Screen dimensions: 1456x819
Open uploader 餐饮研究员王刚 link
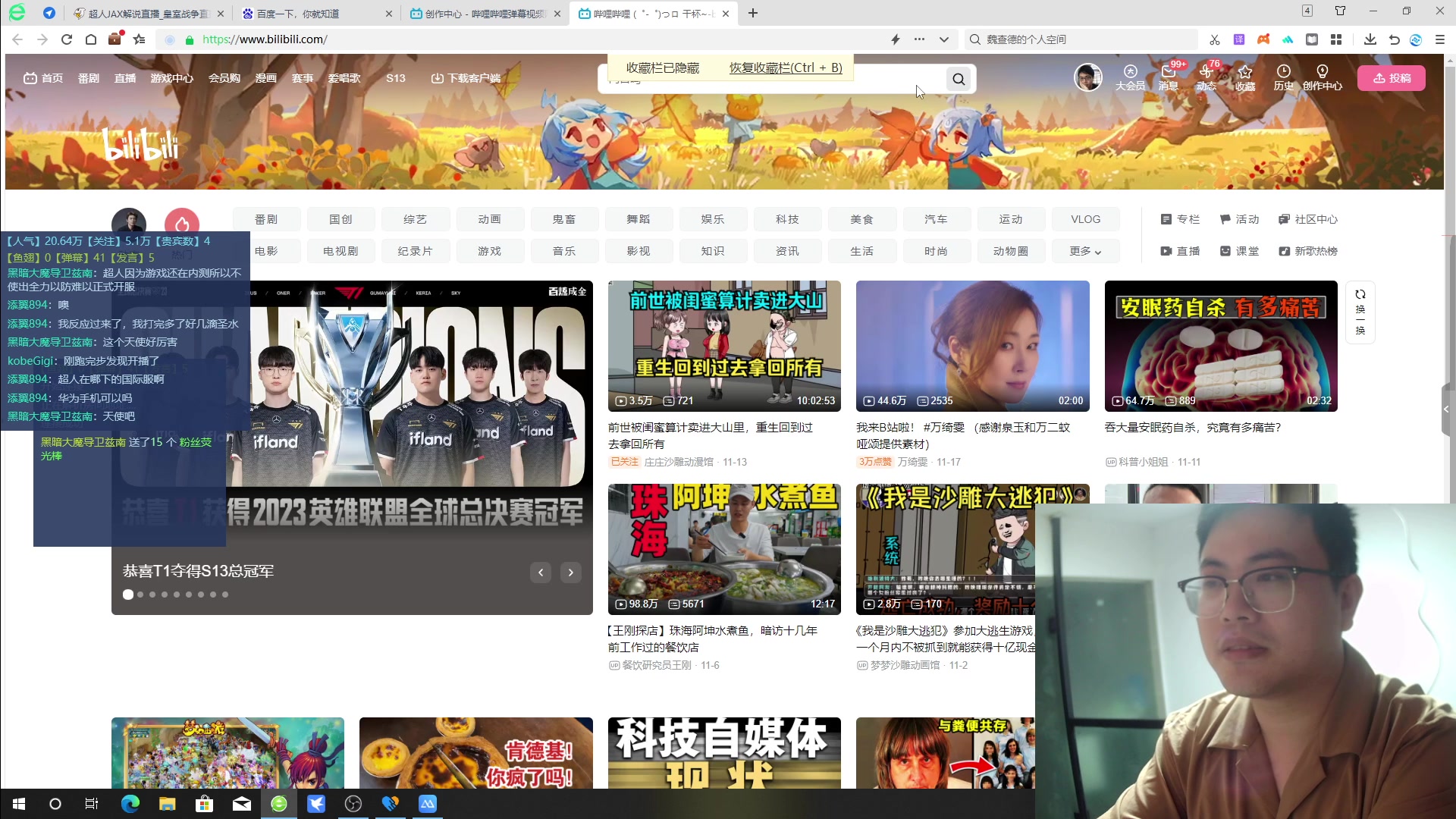657,665
